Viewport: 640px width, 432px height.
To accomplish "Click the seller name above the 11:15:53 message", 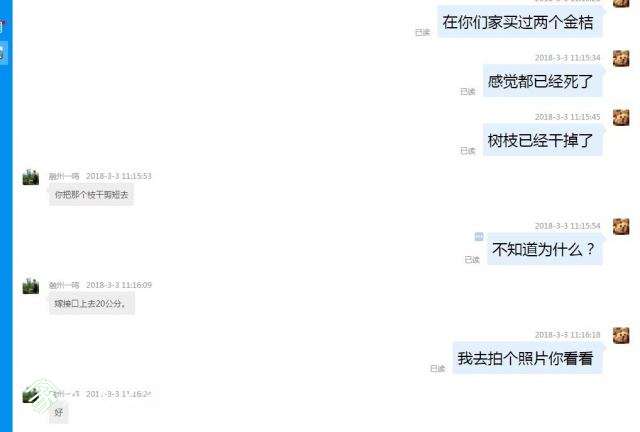I will click(64, 176).
